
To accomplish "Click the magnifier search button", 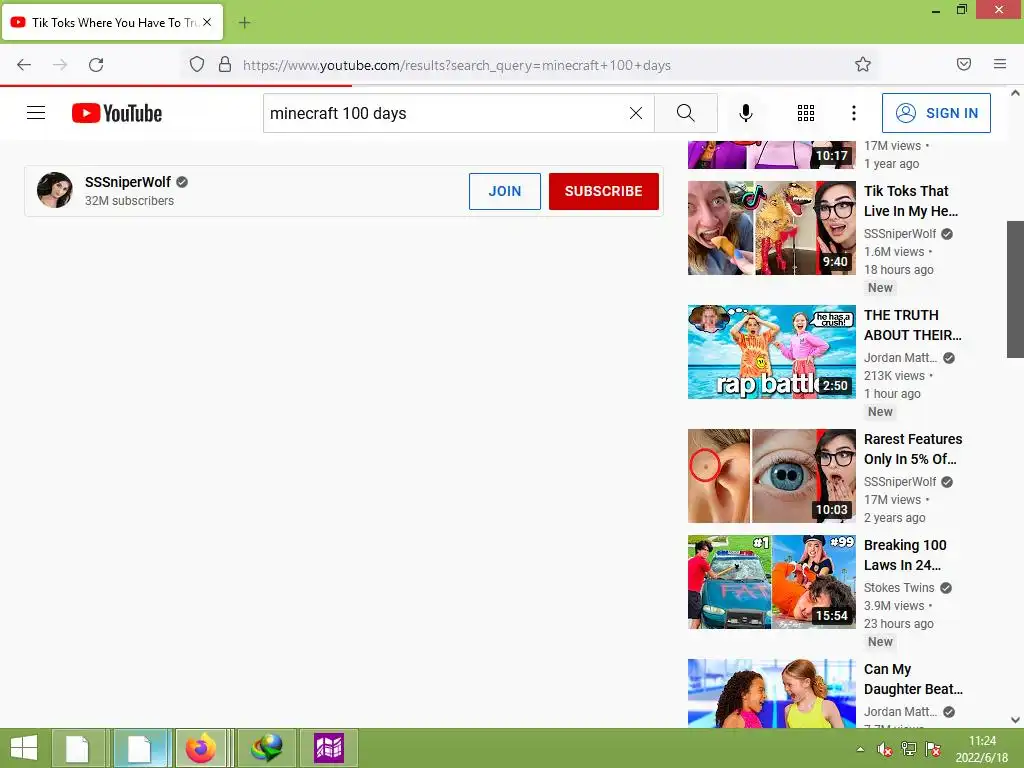I will 686,113.
